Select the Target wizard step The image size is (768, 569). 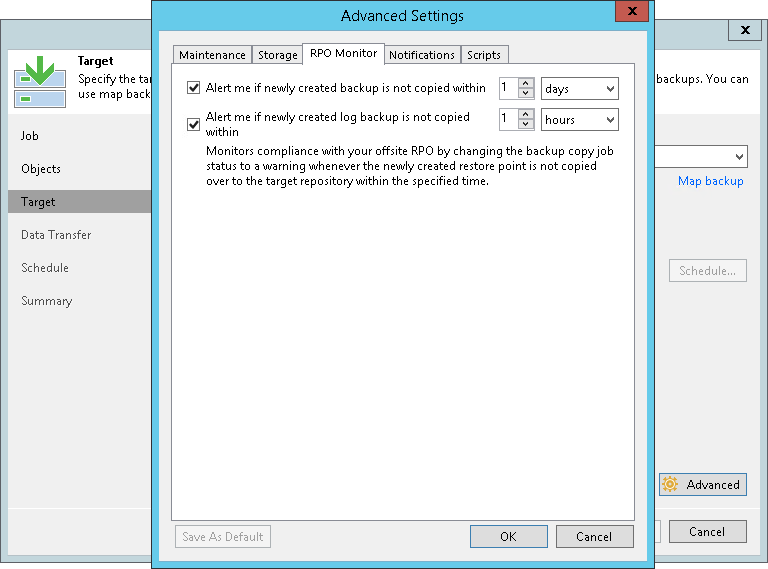pos(80,202)
